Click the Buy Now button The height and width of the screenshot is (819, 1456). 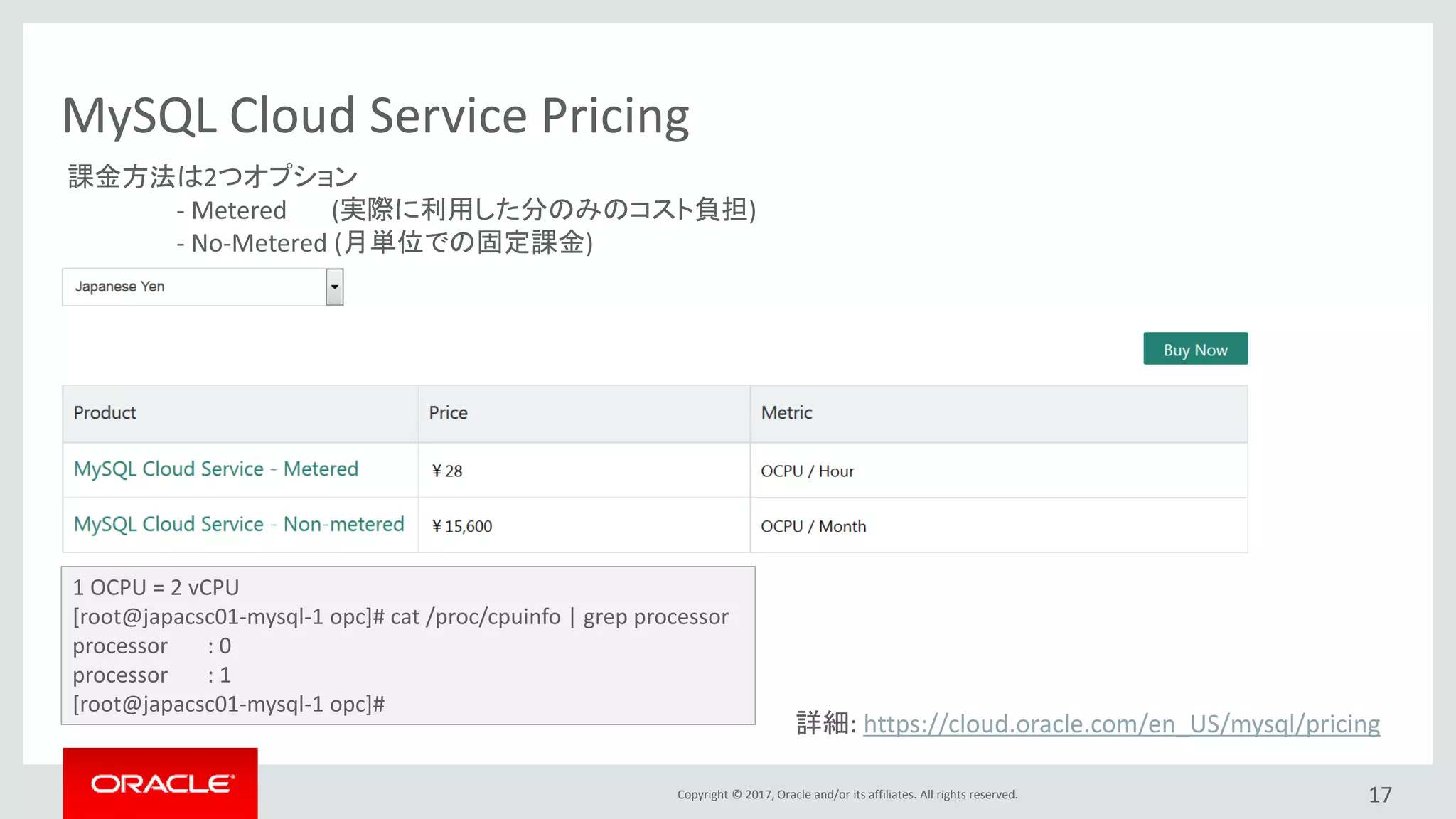[x=1195, y=348]
